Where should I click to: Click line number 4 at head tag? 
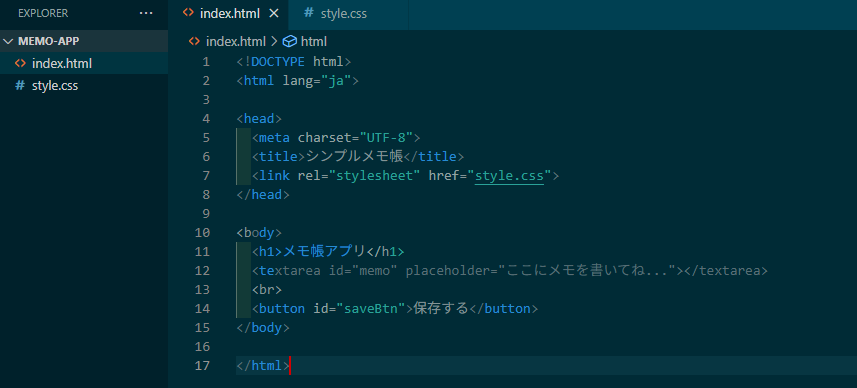[206, 119]
